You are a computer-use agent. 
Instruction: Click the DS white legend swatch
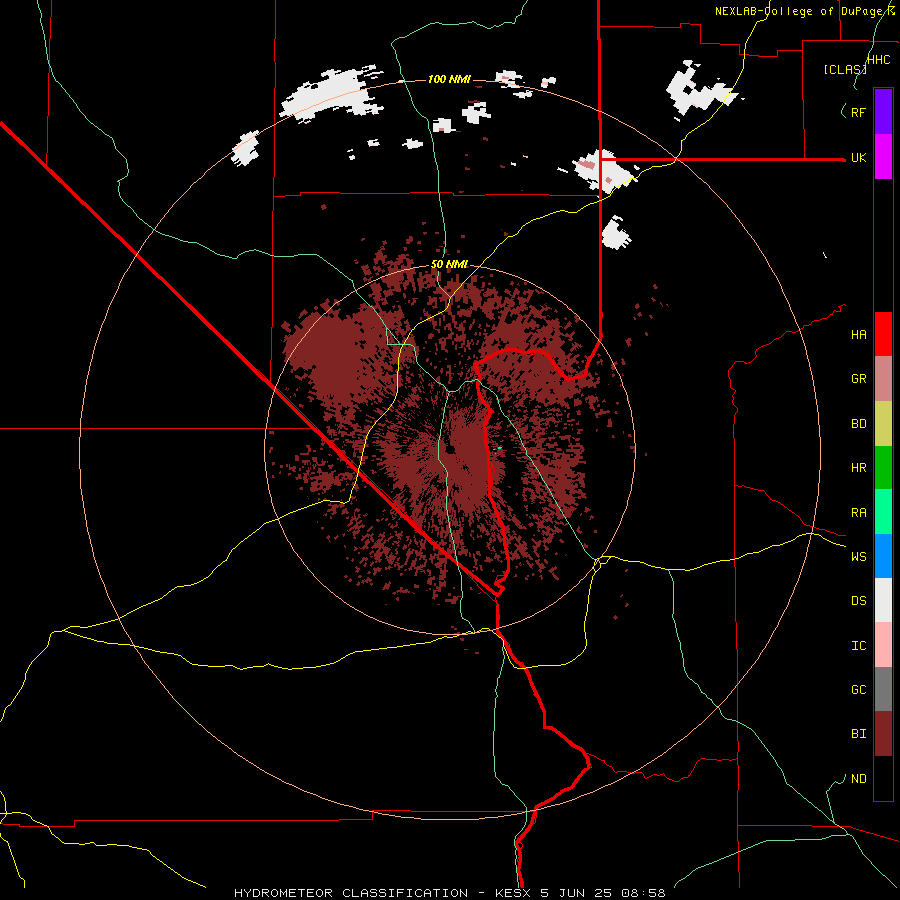[883, 600]
